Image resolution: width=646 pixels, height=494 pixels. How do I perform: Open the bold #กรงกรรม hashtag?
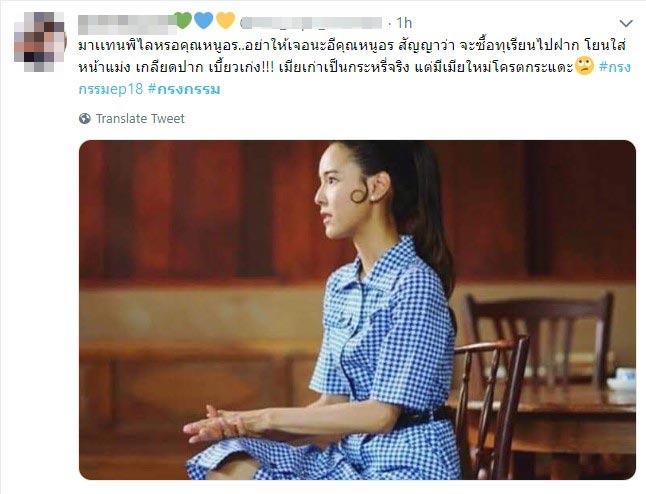tap(184, 89)
